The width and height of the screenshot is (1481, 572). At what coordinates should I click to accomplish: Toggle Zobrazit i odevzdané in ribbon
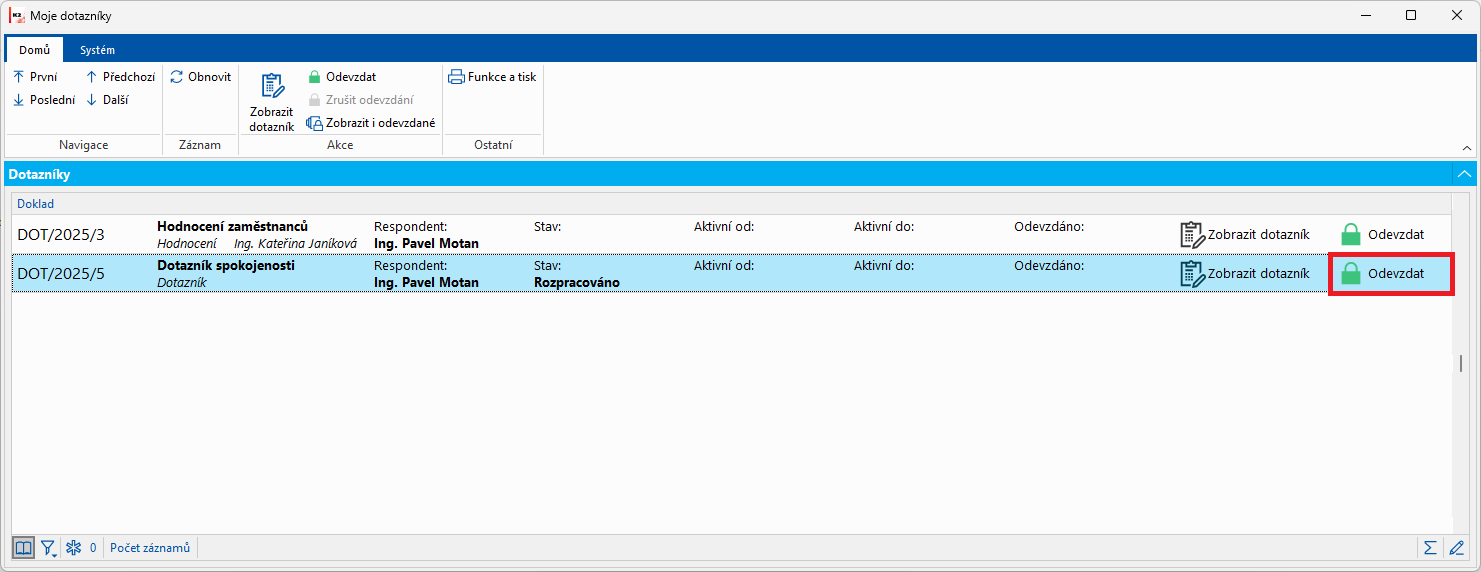[x=371, y=123]
